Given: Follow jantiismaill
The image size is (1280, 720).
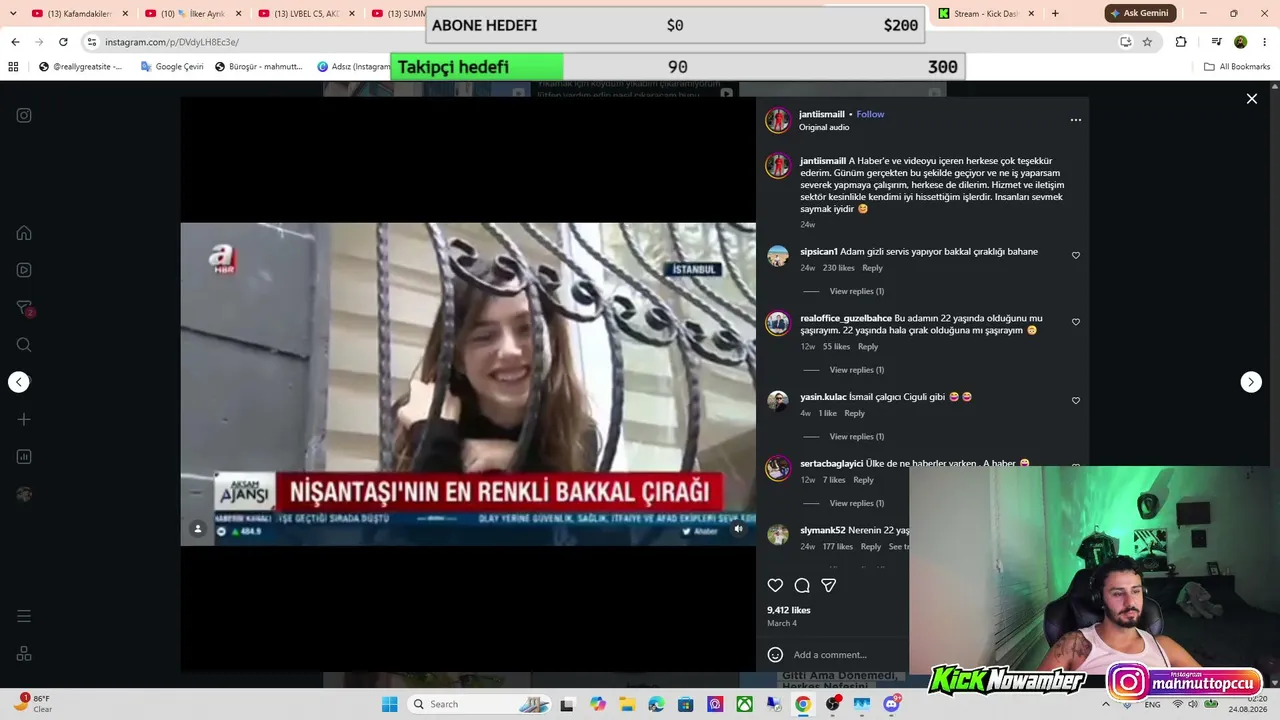Looking at the screenshot, I should point(870,114).
